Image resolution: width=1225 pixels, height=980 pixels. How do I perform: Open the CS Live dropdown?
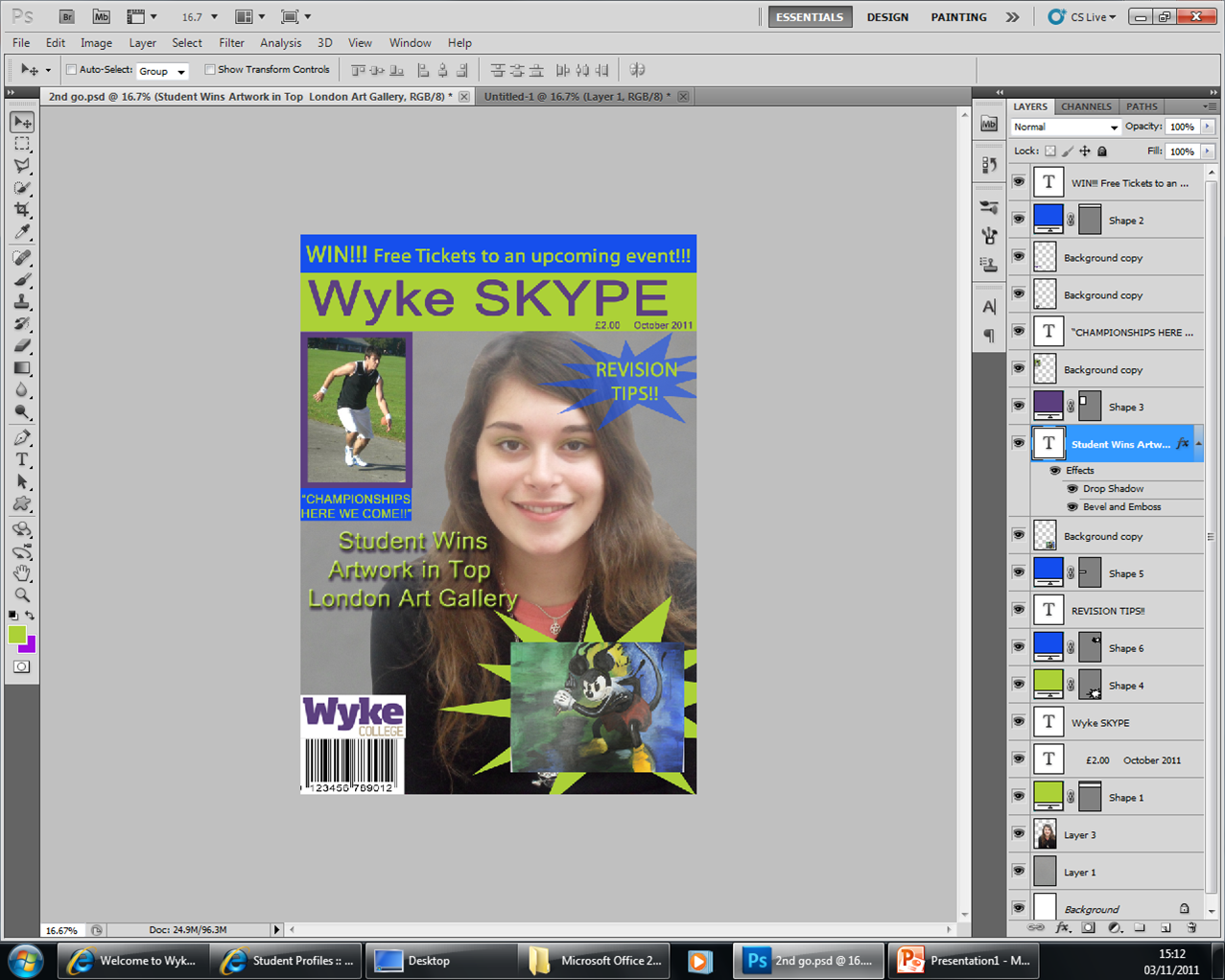(x=1082, y=17)
